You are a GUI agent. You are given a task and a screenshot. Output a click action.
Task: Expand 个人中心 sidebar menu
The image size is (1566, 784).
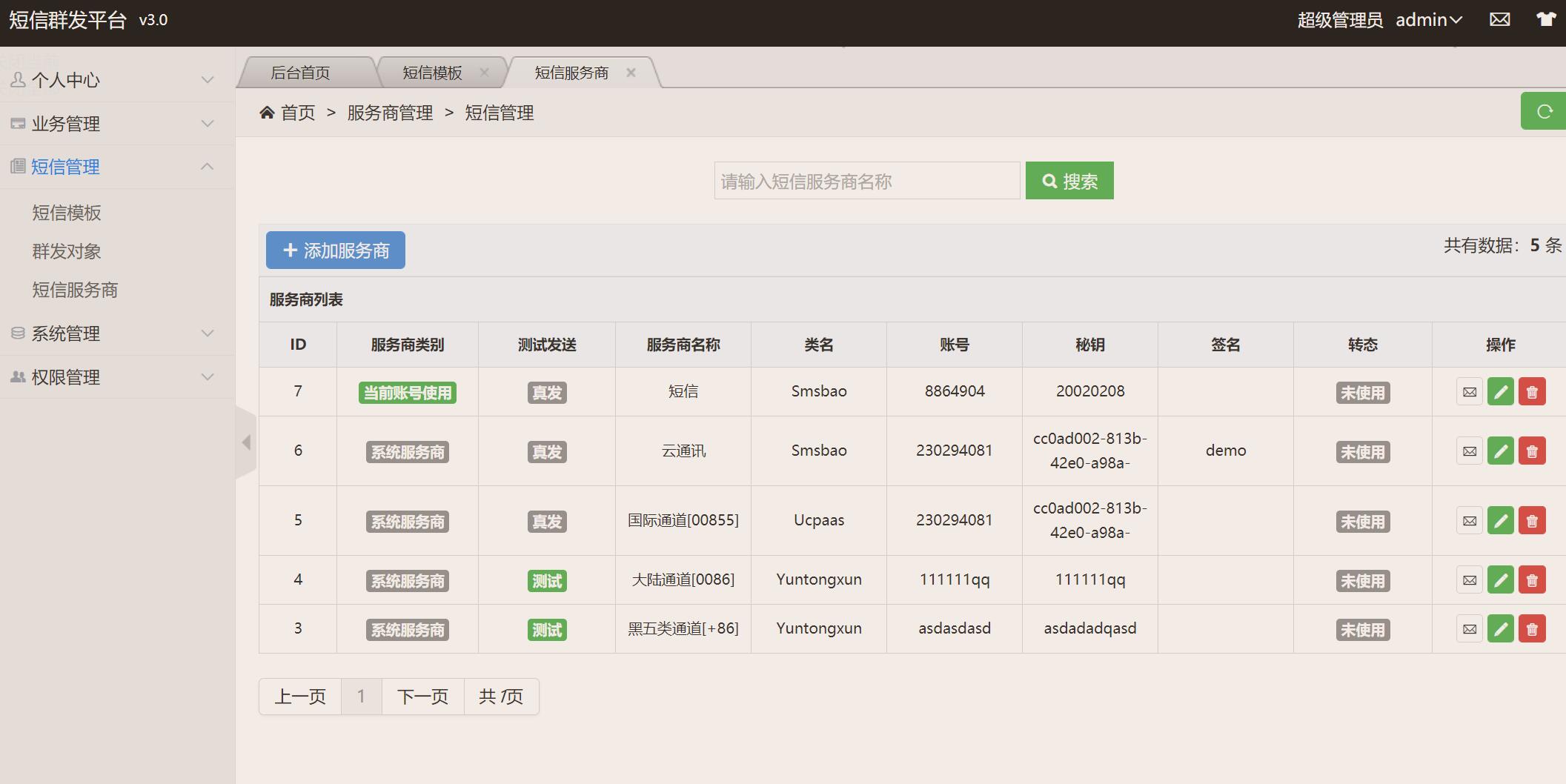tap(117, 80)
